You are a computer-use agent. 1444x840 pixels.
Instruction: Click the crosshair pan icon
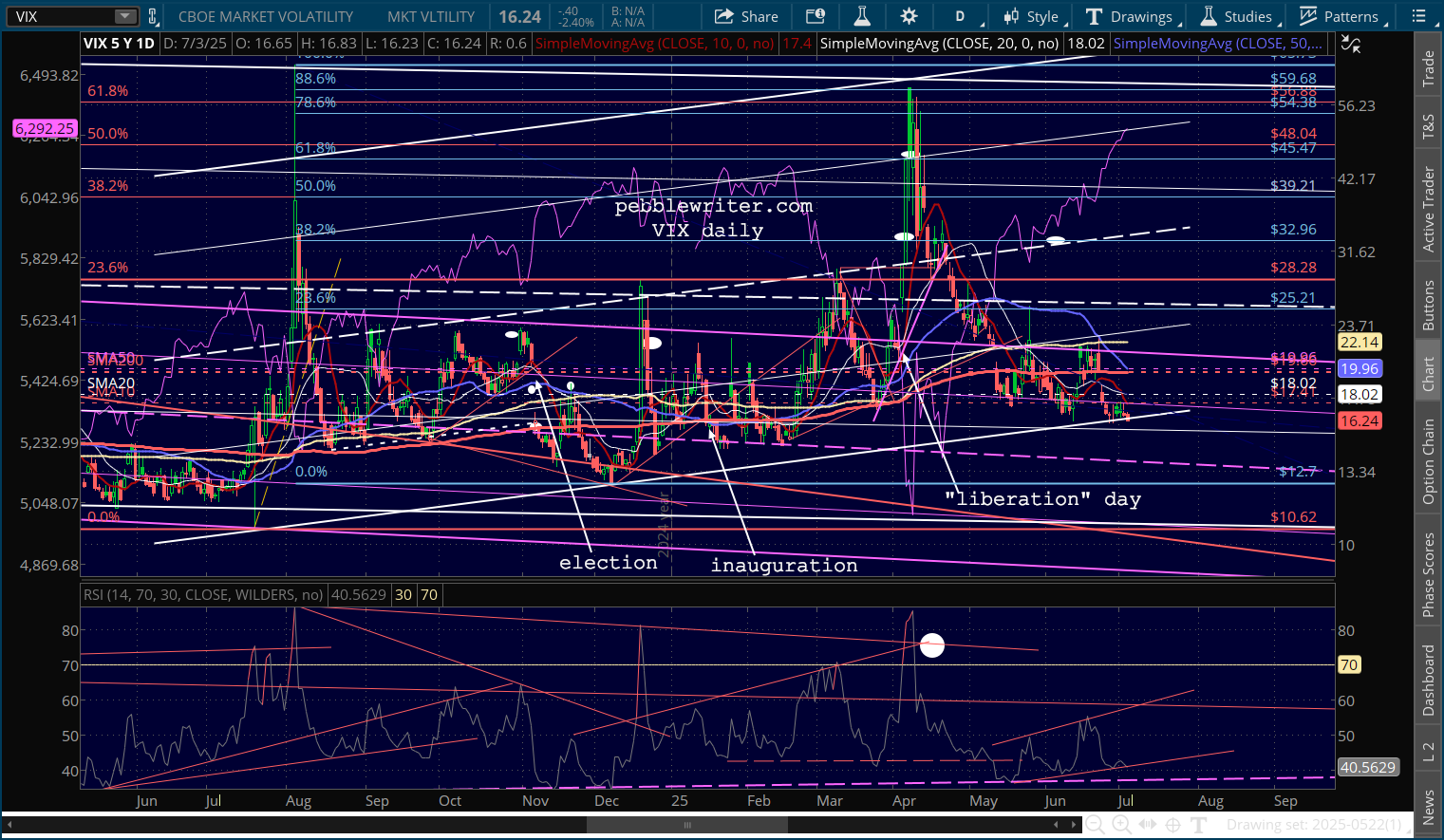(1172, 825)
